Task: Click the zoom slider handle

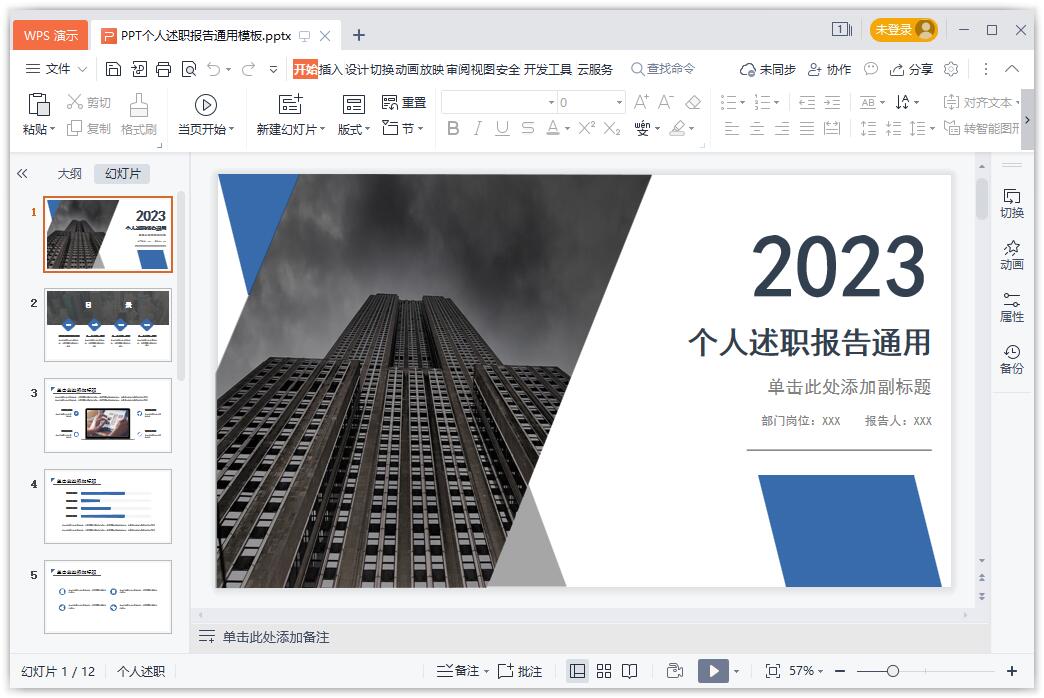Action: pyautogui.click(x=893, y=671)
